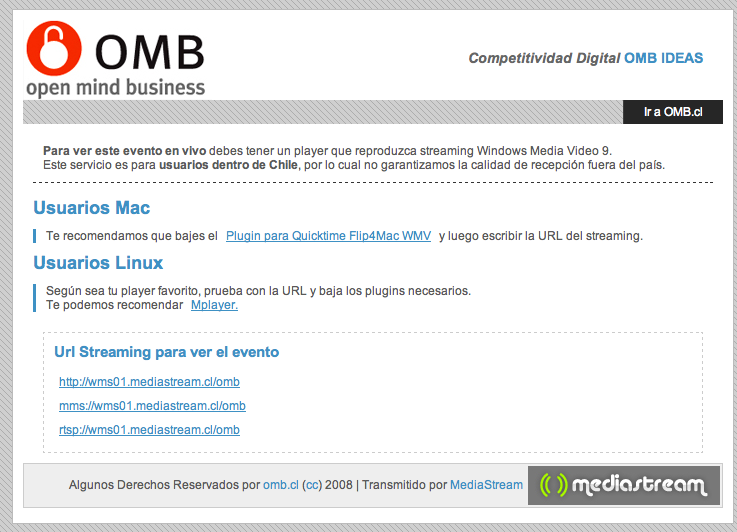Click the mediastream wordmark in footer banner

639,485
